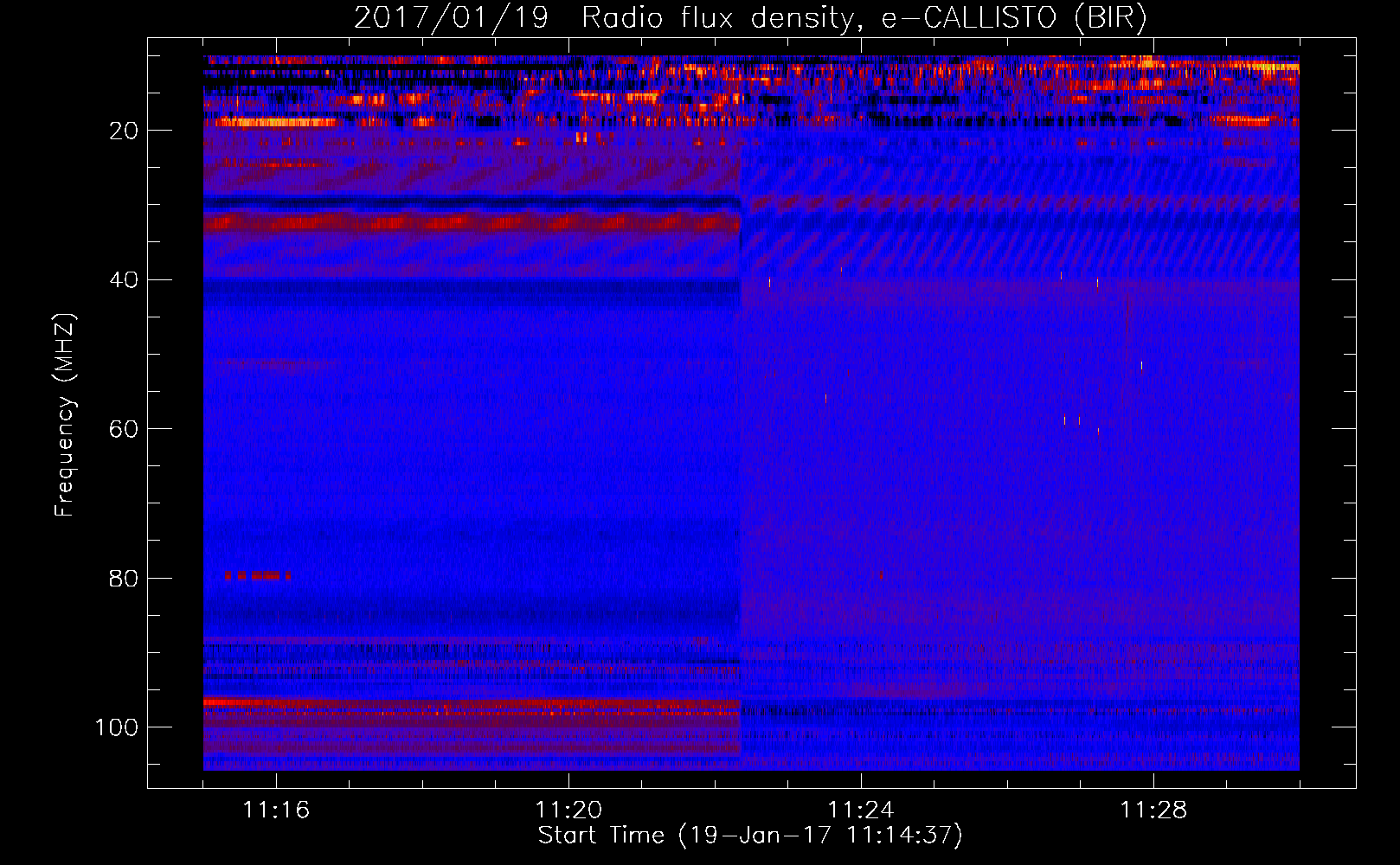Select the 11:28 time axis tick label
Viewport: 1400px width, 865px height.
click(1153, 811)
